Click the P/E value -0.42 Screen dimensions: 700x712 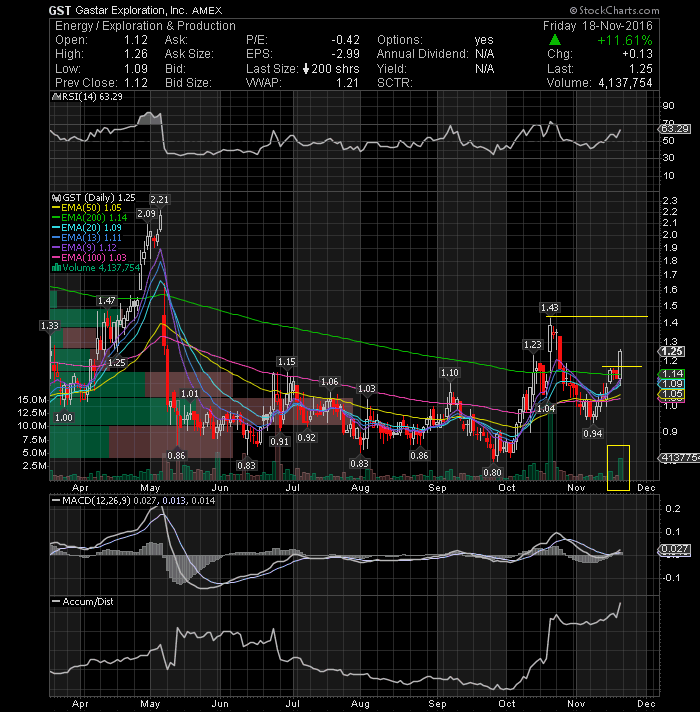pos(345,40)
